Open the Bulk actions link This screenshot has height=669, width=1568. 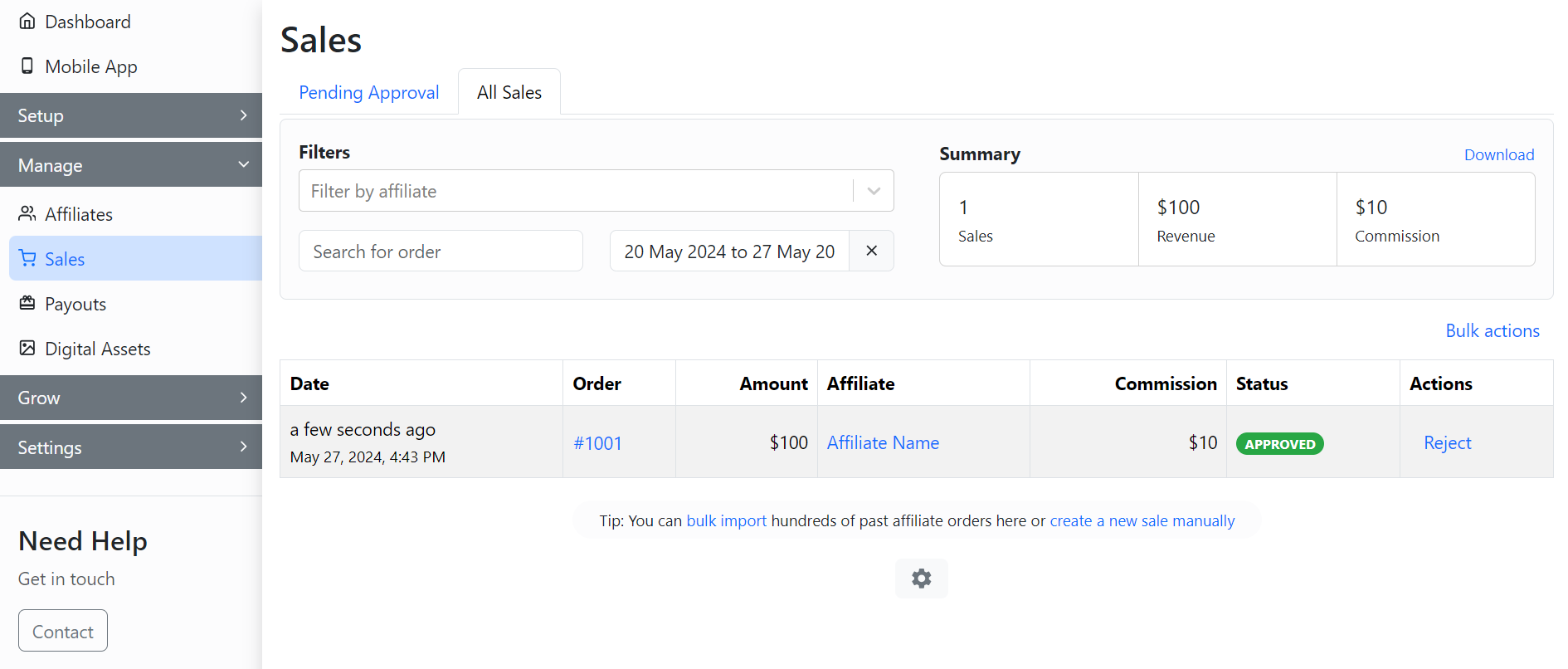pyautogui.click(x=1492, y=330)
